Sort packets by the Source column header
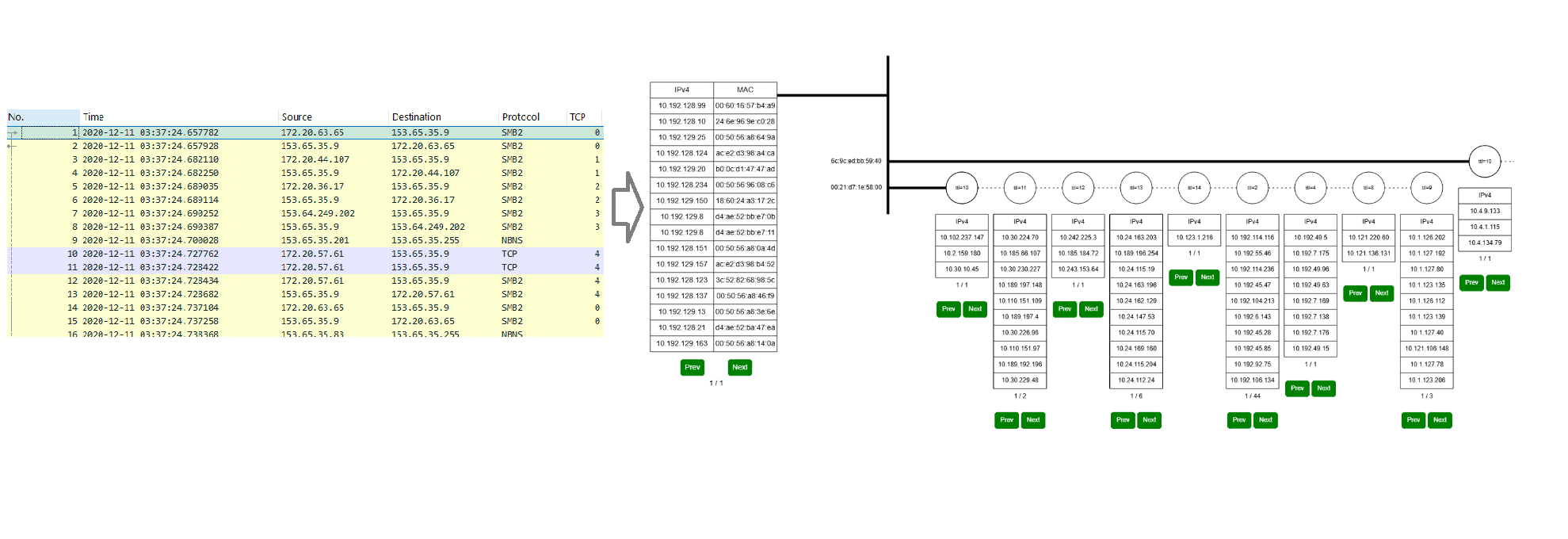 click(297, 117)
